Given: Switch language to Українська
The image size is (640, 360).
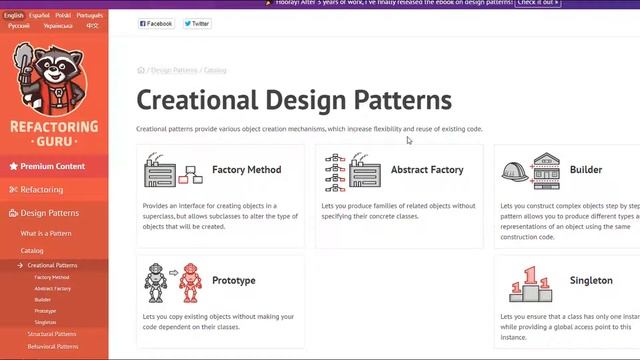Looking at the screenshot, I should click(58, 26).
